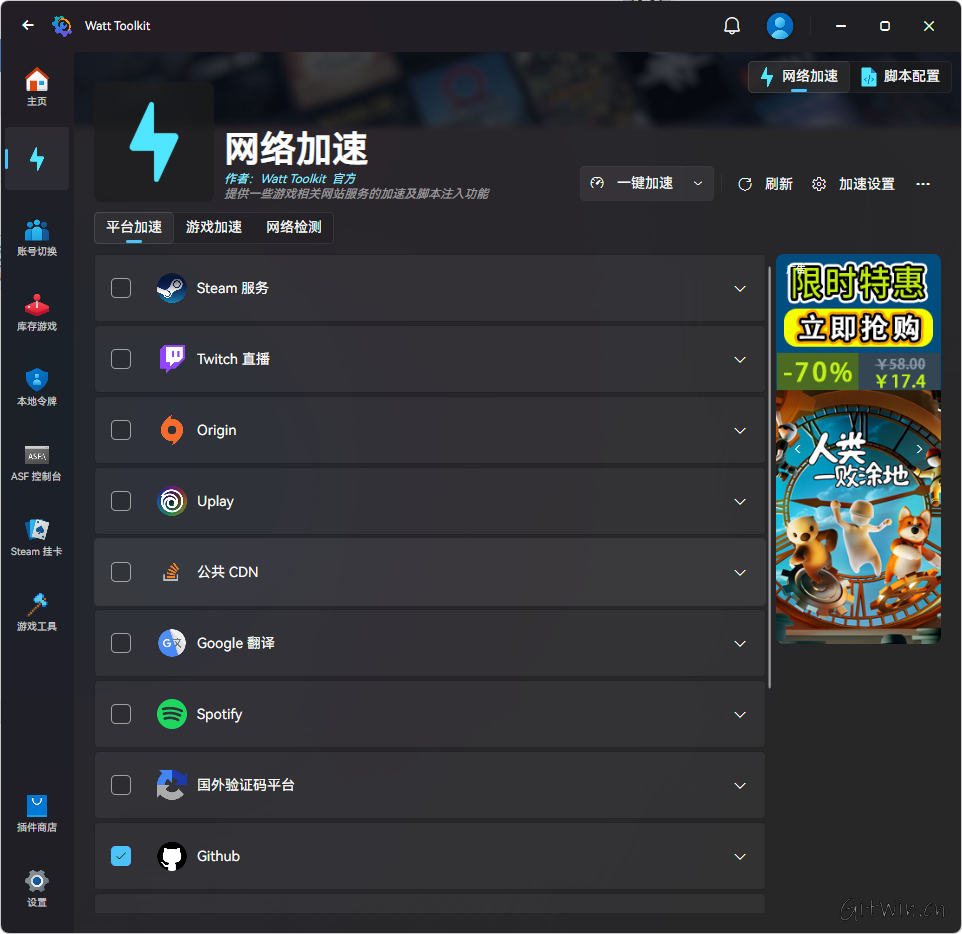This screenshot has width=962, height=934.
Task: Tick the Spotify checkbox
Action: pyautogui.click(x=121, y=714)
